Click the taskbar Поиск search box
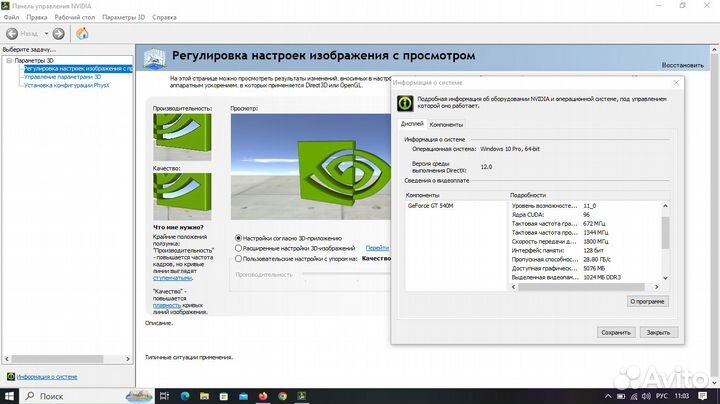Image resolution: width=720 pixels, height=404 pixels. coord(86,396)
